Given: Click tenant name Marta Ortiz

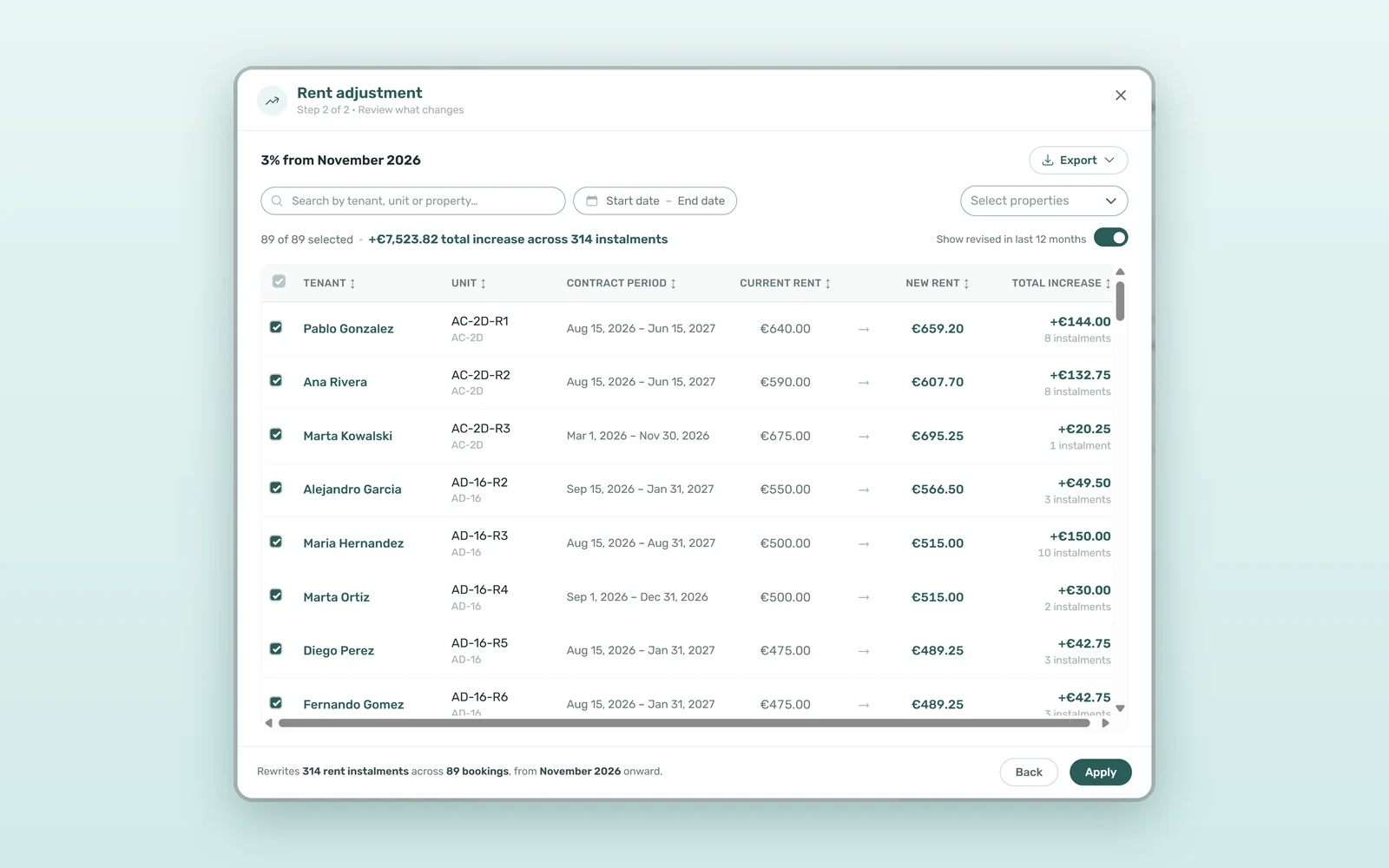Looking at the screenshot, I should tap(336, 597).
